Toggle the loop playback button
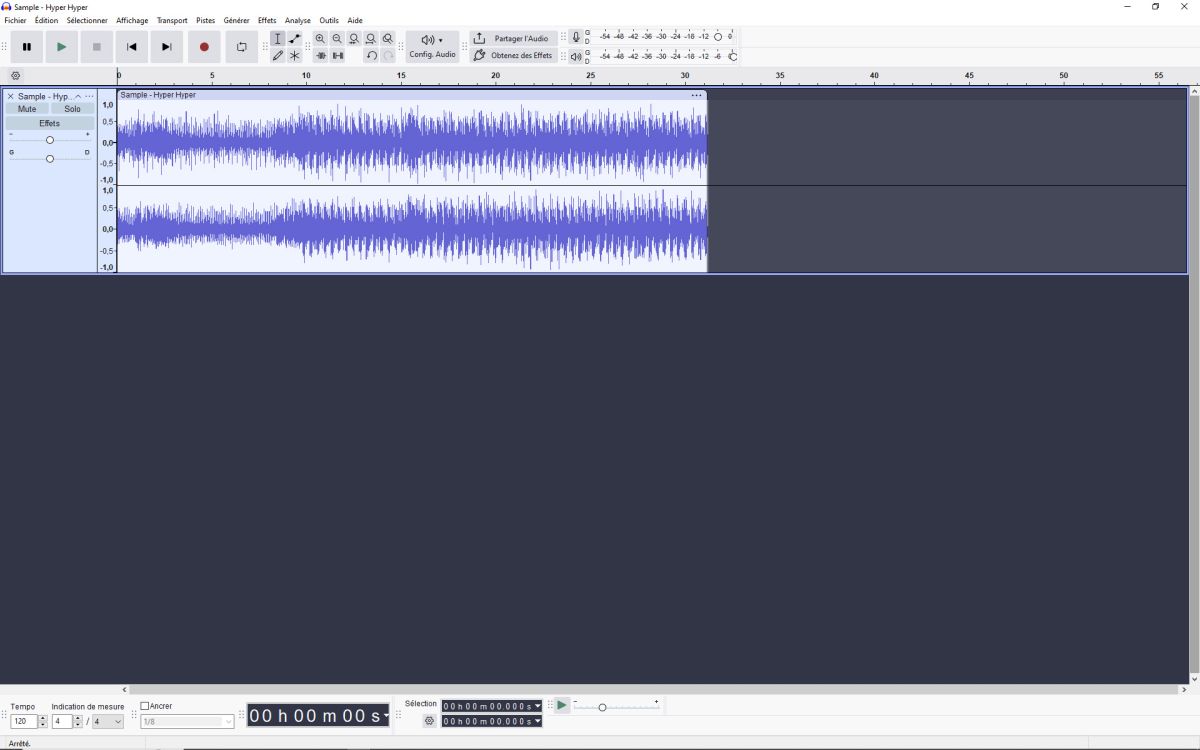This screenshot has height=750, width=1200. pyautogui.click(x=241, y=47)
